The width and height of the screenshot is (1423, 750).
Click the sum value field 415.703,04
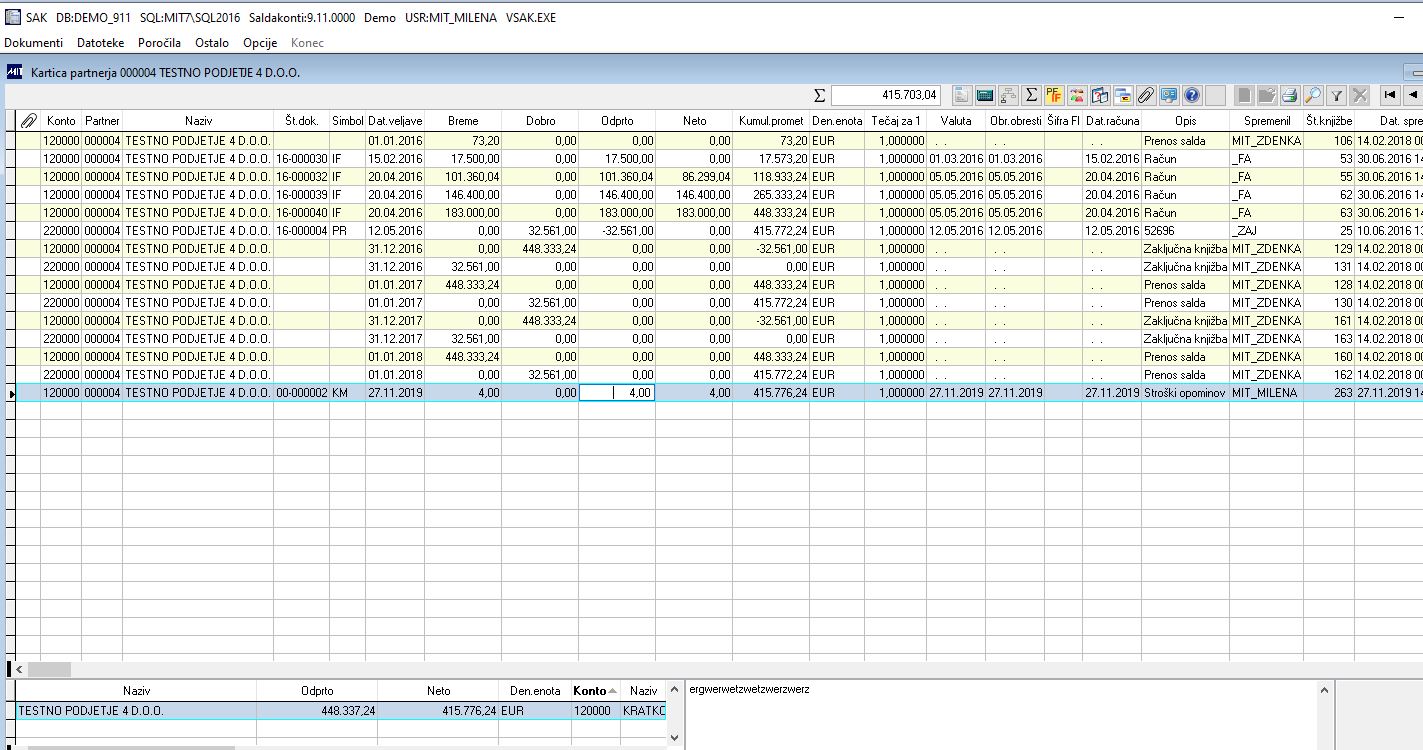(885, 95)
